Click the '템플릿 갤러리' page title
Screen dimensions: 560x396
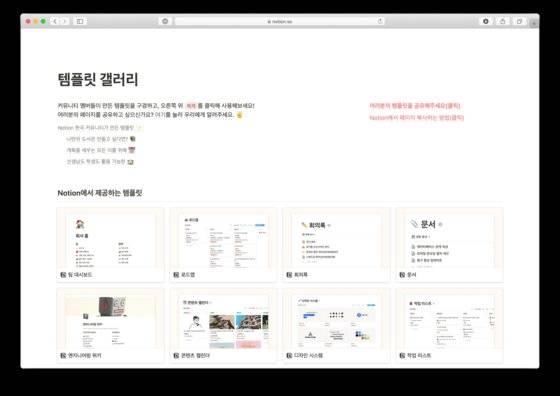[98, 79]
